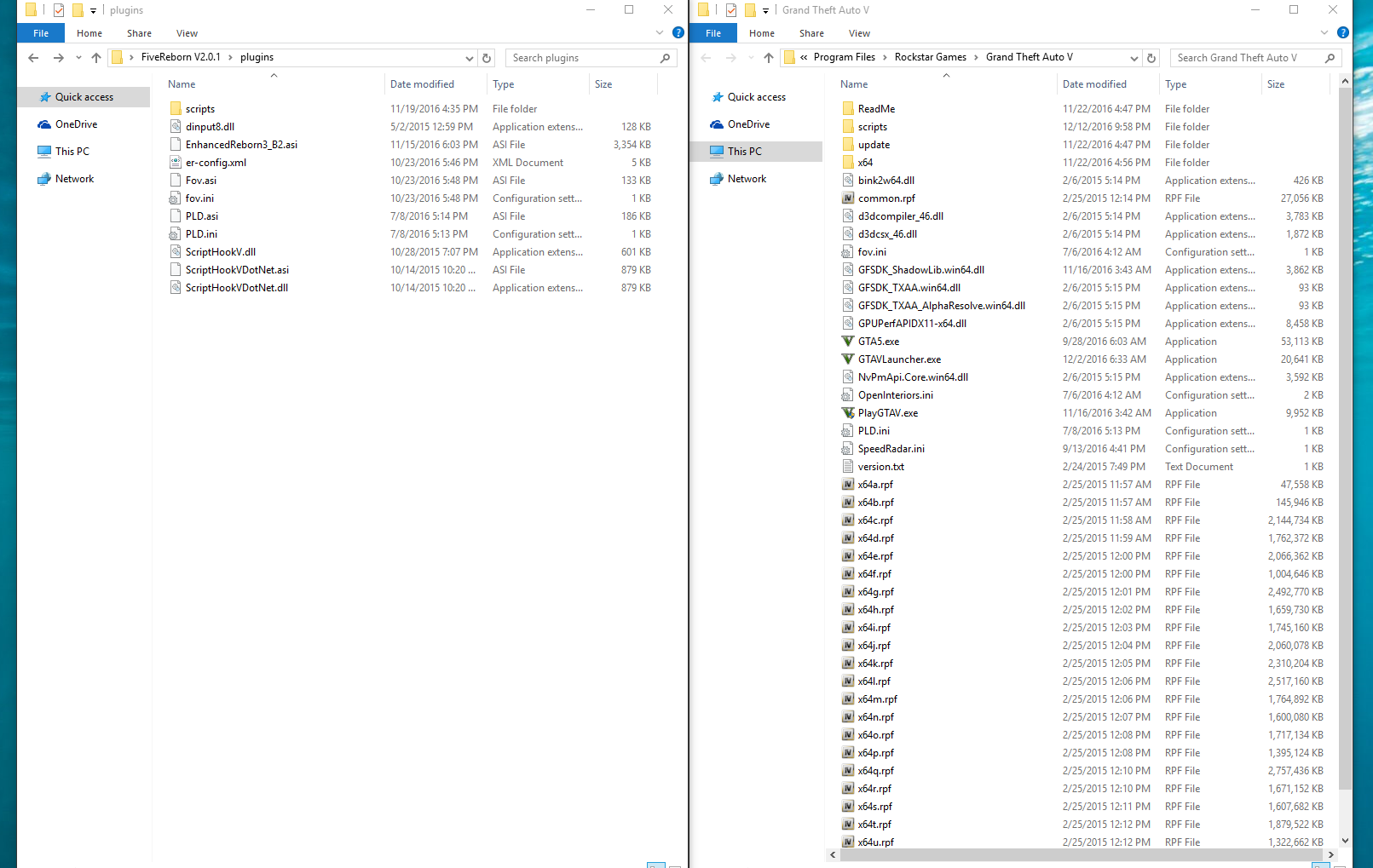The height and width of the screenshot is (868, 1373).
Task: Select the x64 folder in Grand Theft Auto V window
Action: tap(865, 163)
